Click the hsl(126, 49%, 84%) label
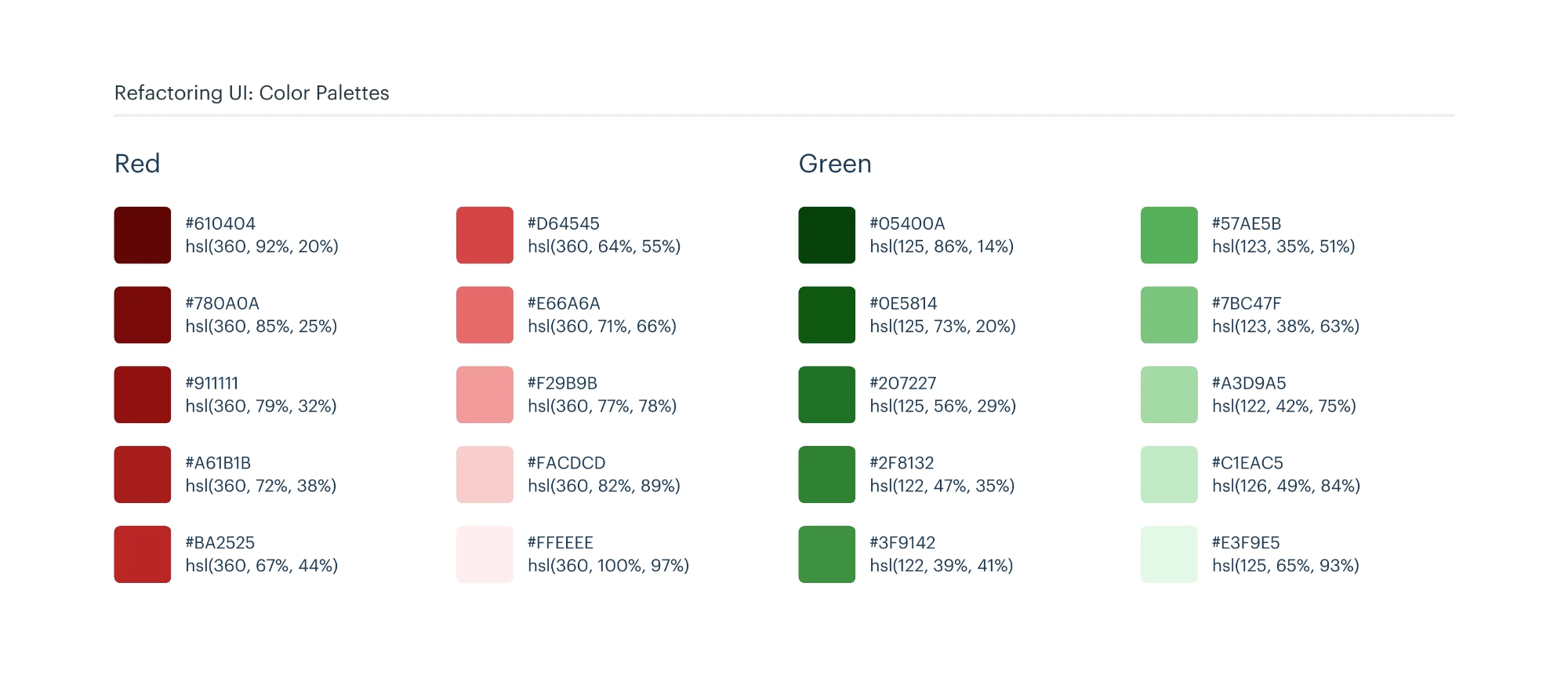1568x677 pixels. (x=1286, y=486)
